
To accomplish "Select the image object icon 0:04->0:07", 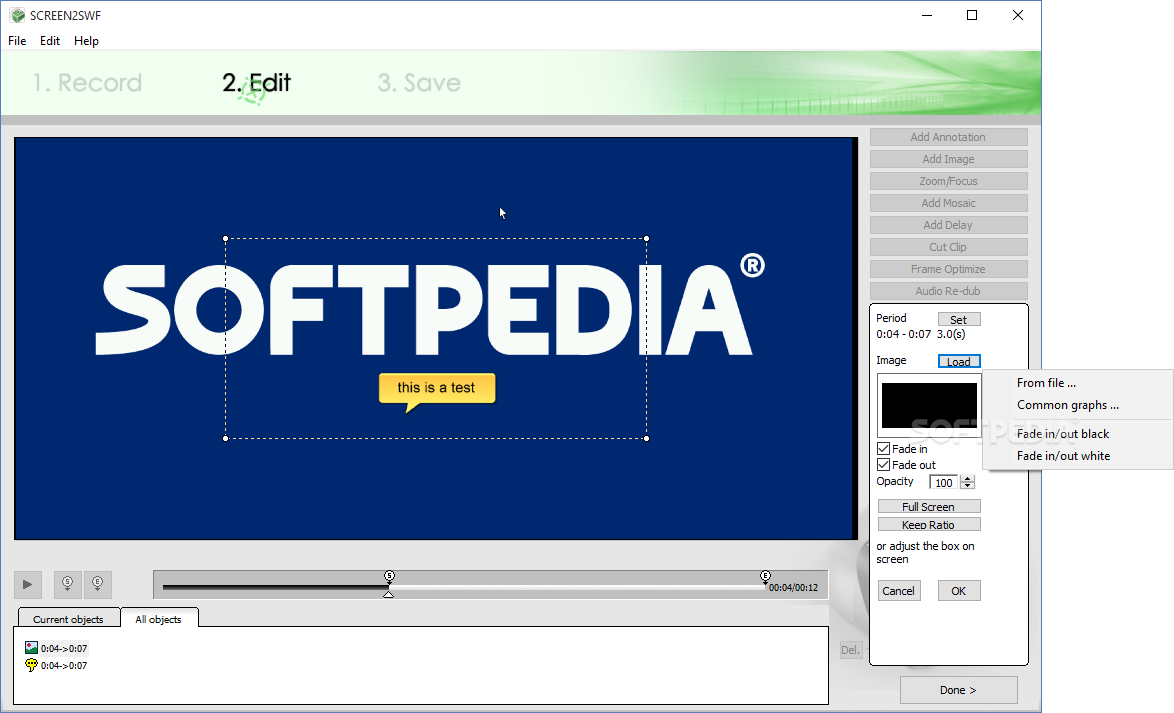I will [31, 648].
